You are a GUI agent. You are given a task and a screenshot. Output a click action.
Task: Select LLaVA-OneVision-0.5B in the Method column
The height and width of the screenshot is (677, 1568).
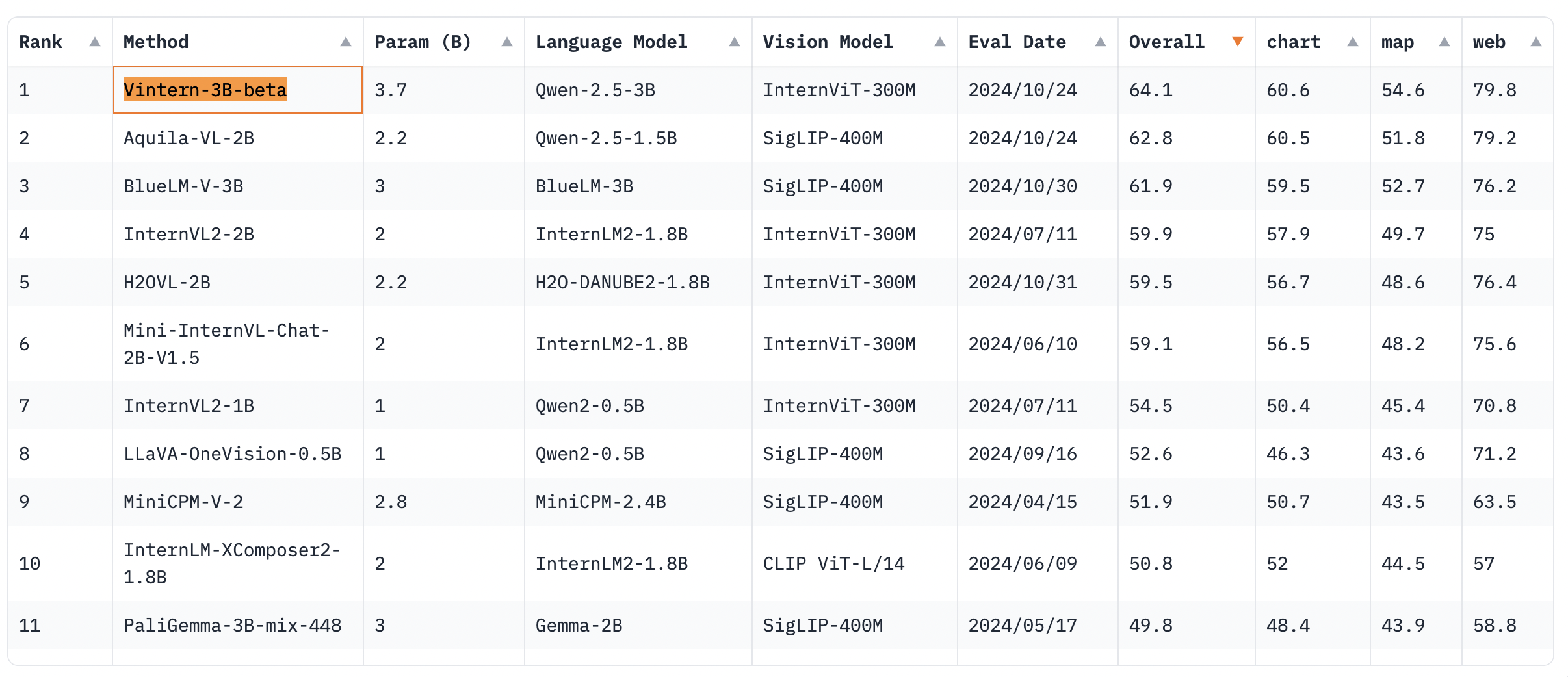click(232, 453)
